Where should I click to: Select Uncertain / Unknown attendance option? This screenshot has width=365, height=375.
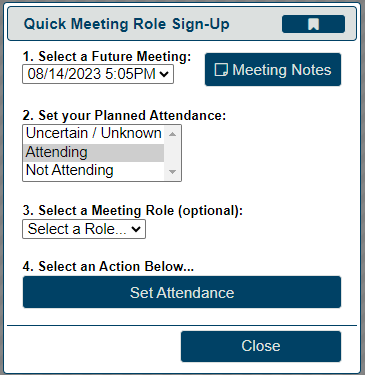click(x=93, y=133)
